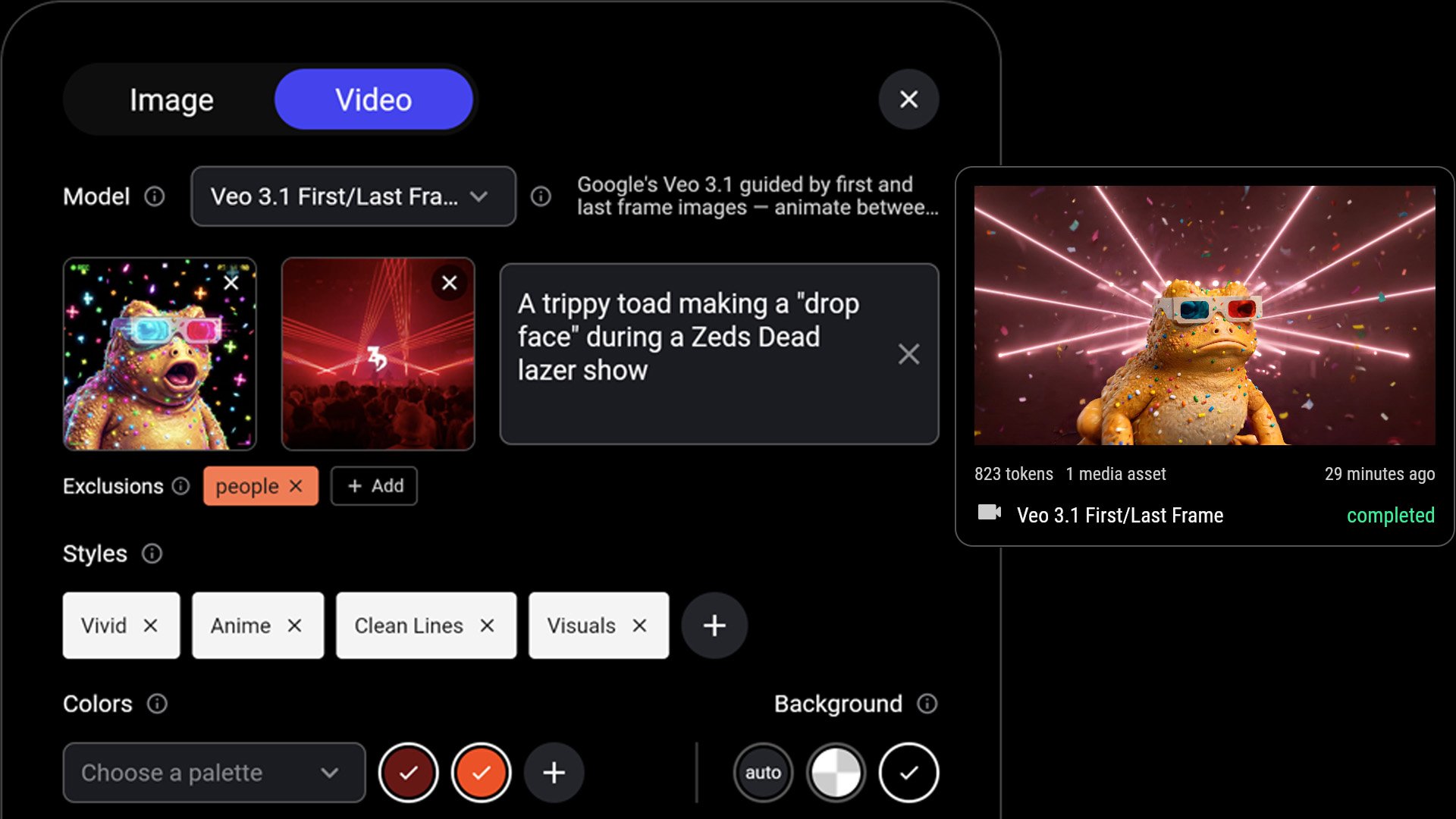Switch to the Image tab
Image resolution: width=1456 pixels, height=819 pixels.
click(172, 99)
